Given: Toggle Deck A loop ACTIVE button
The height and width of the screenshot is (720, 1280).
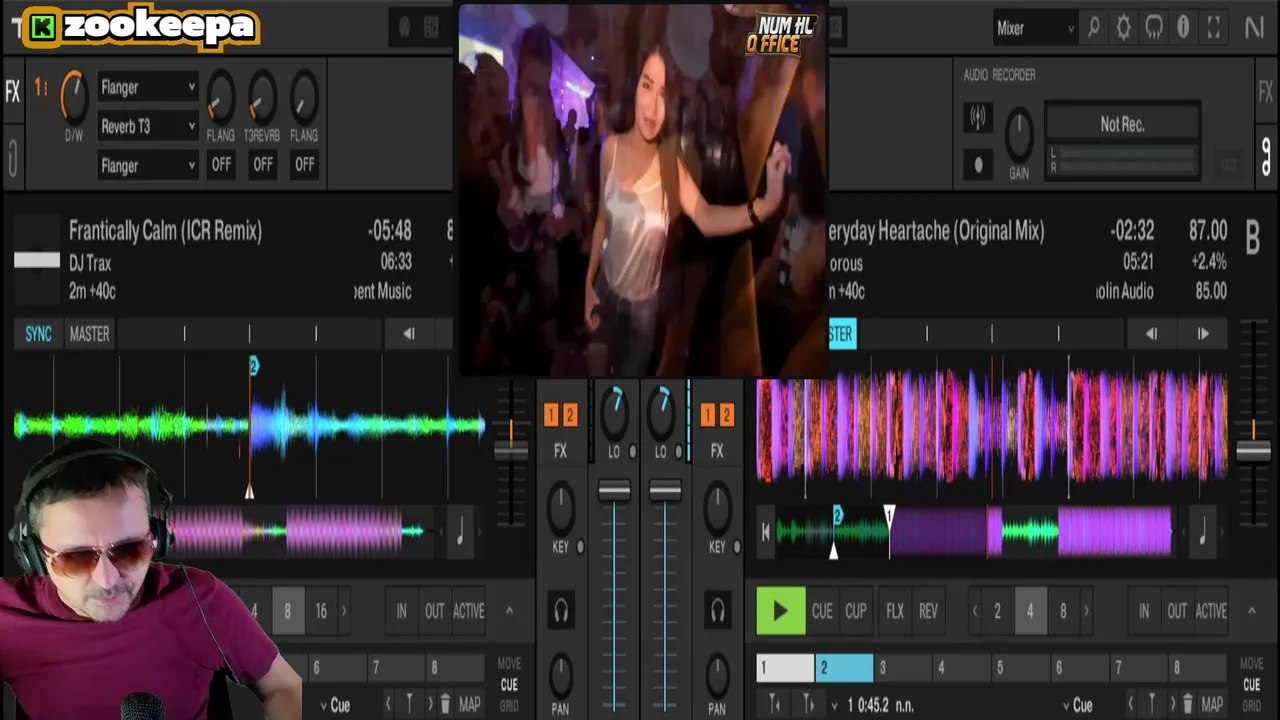Looking at the screenshot, I should pyautogui.click(x=468, y=611).
